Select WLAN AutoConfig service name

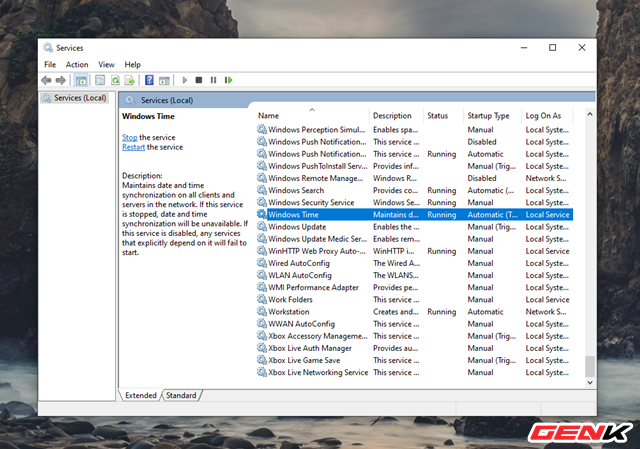point(300,275)
